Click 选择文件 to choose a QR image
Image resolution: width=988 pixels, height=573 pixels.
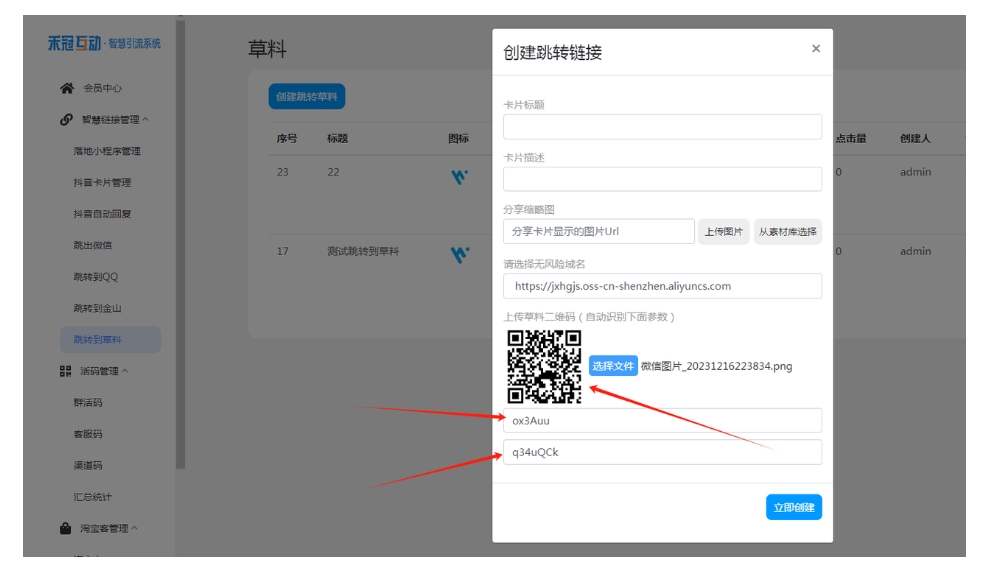pyautogui.click(x=613, y=366)
